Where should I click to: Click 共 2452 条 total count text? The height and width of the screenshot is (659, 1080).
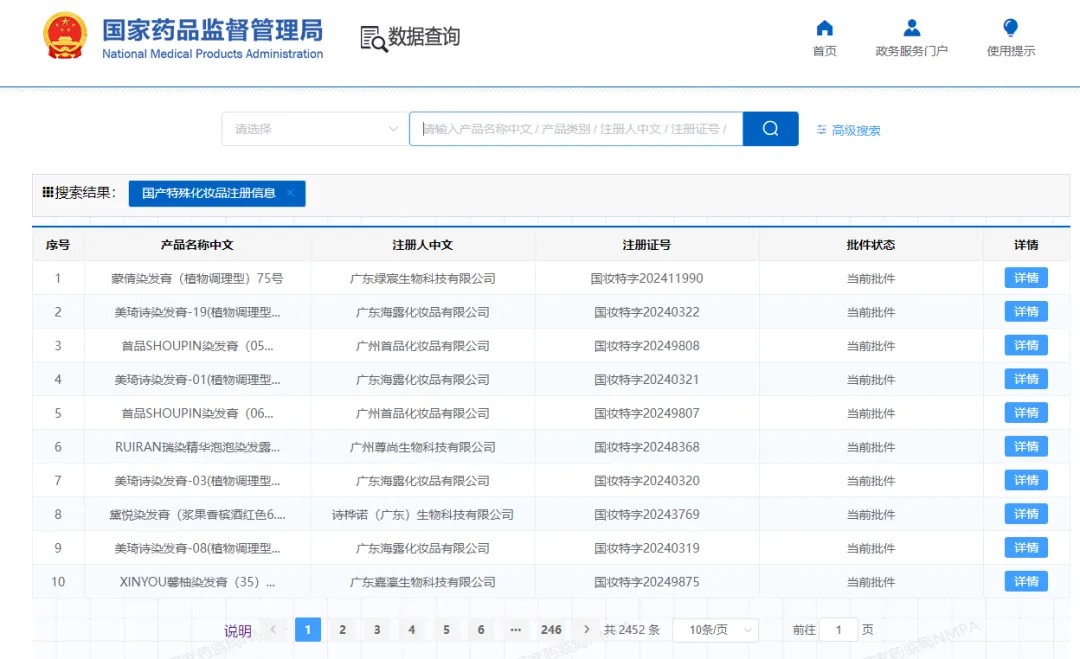632,629
